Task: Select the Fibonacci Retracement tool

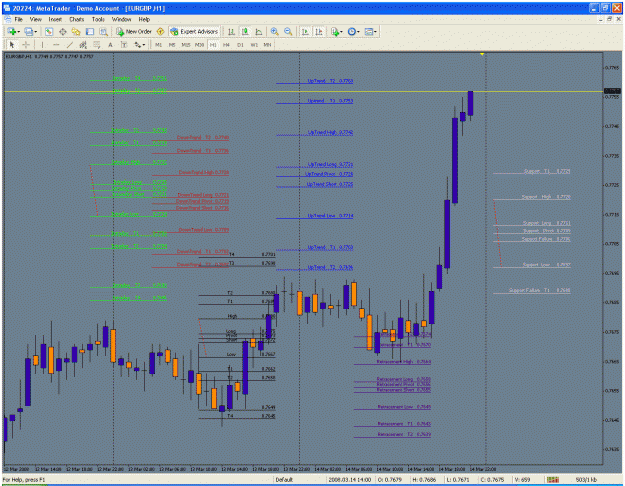Action: (96, 45)
